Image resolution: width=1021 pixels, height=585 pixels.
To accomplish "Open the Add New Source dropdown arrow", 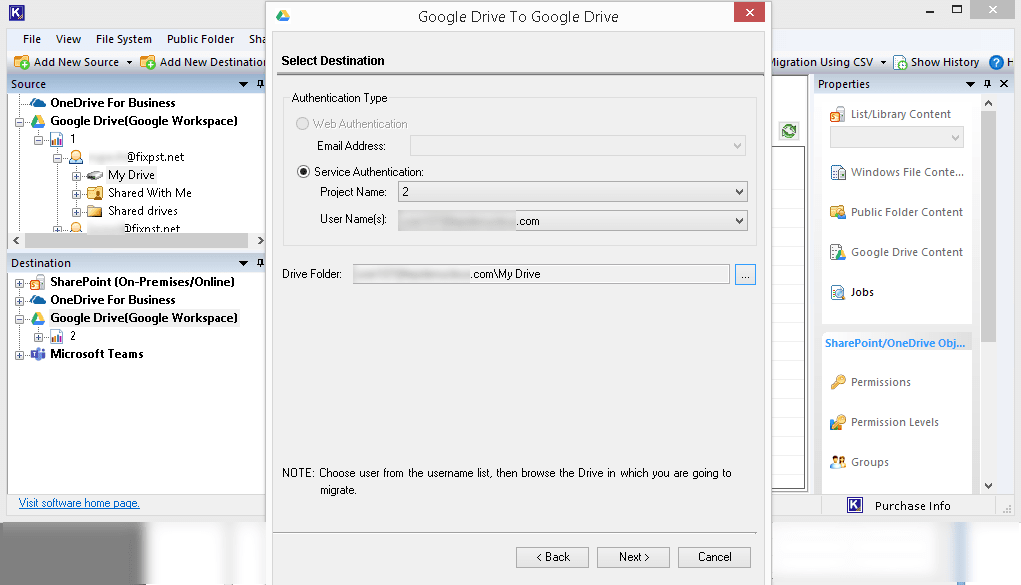I will coord(129,63).
